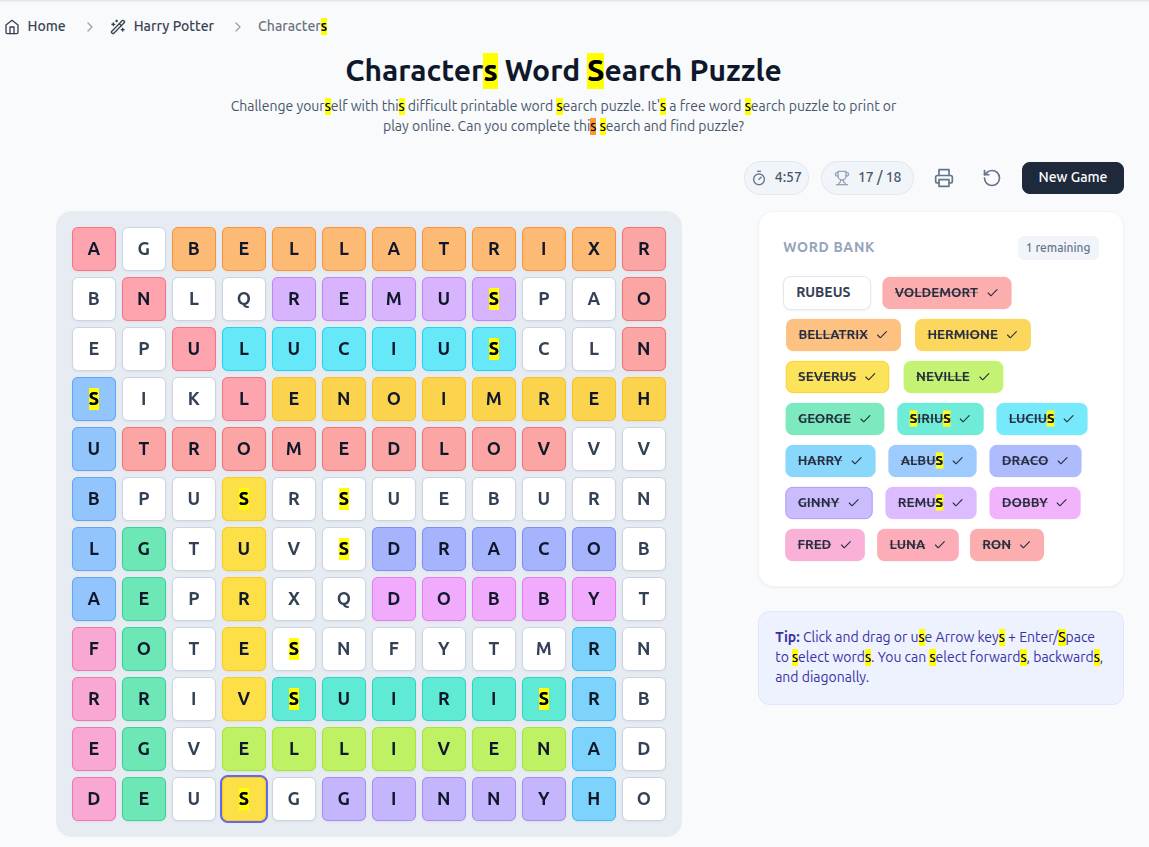1149x847 pixels.
Task: Restart the puzzle with the reset arrow icon
Action: pos(991,177)
